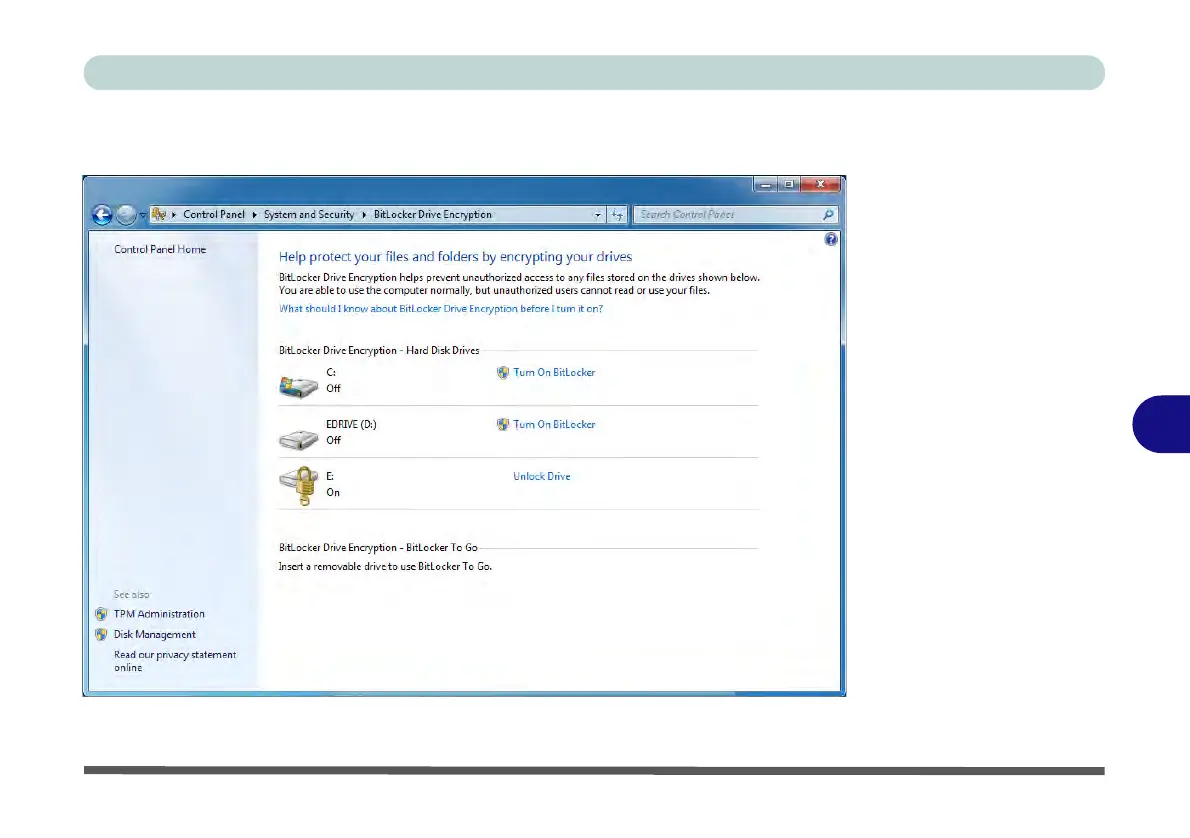Open recent pages dropdown beside Forward arrow
Image resolution: width=1190 pixels, height=838 pixels.
point(143,216)
